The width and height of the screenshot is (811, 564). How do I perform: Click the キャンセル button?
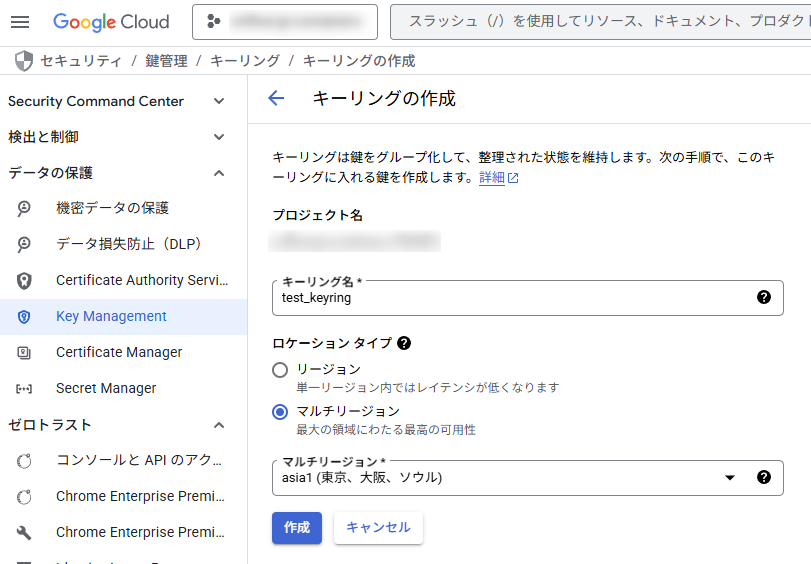coord(378,528)
